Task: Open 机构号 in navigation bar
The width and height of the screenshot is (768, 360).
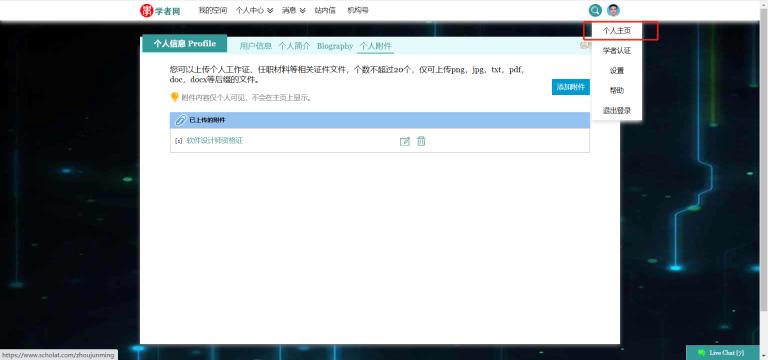Action: coord(358,10)
